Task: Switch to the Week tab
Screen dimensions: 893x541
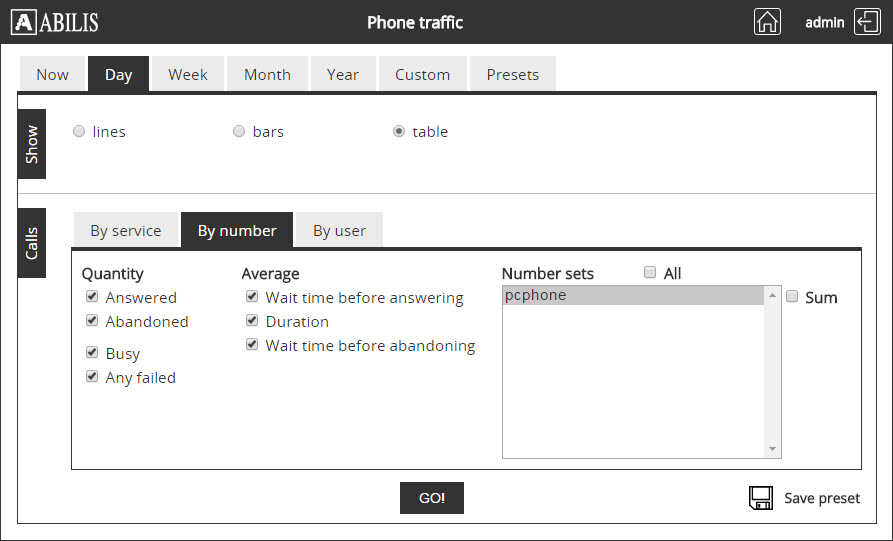Action: coord(188,74)
